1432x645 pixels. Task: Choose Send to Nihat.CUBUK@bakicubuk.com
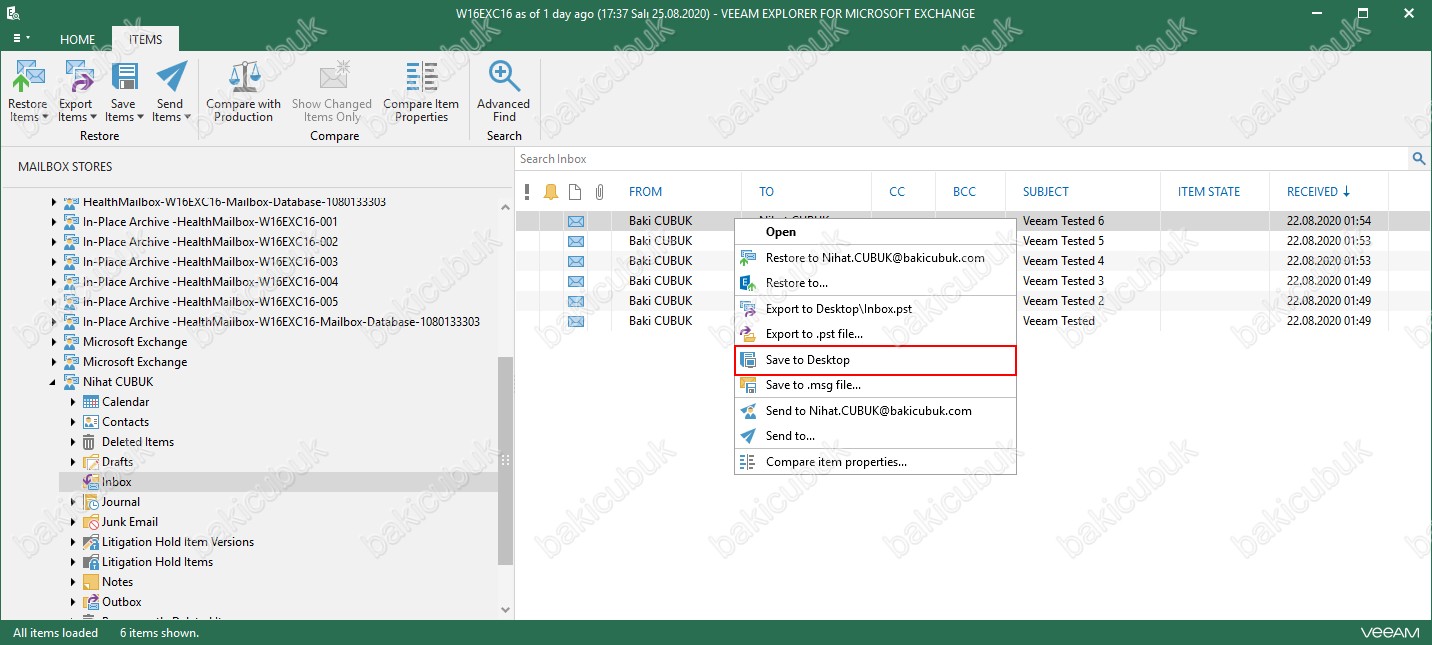tap(875, 411)
